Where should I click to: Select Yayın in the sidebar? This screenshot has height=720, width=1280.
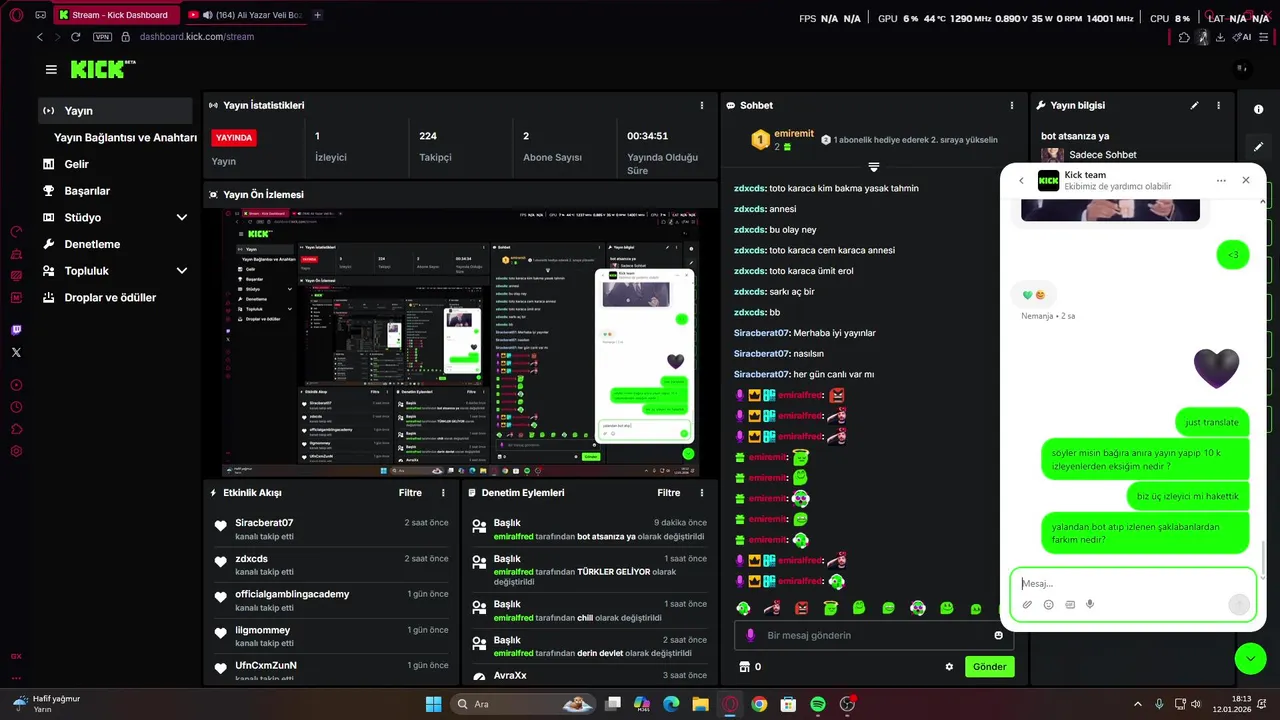115,111
